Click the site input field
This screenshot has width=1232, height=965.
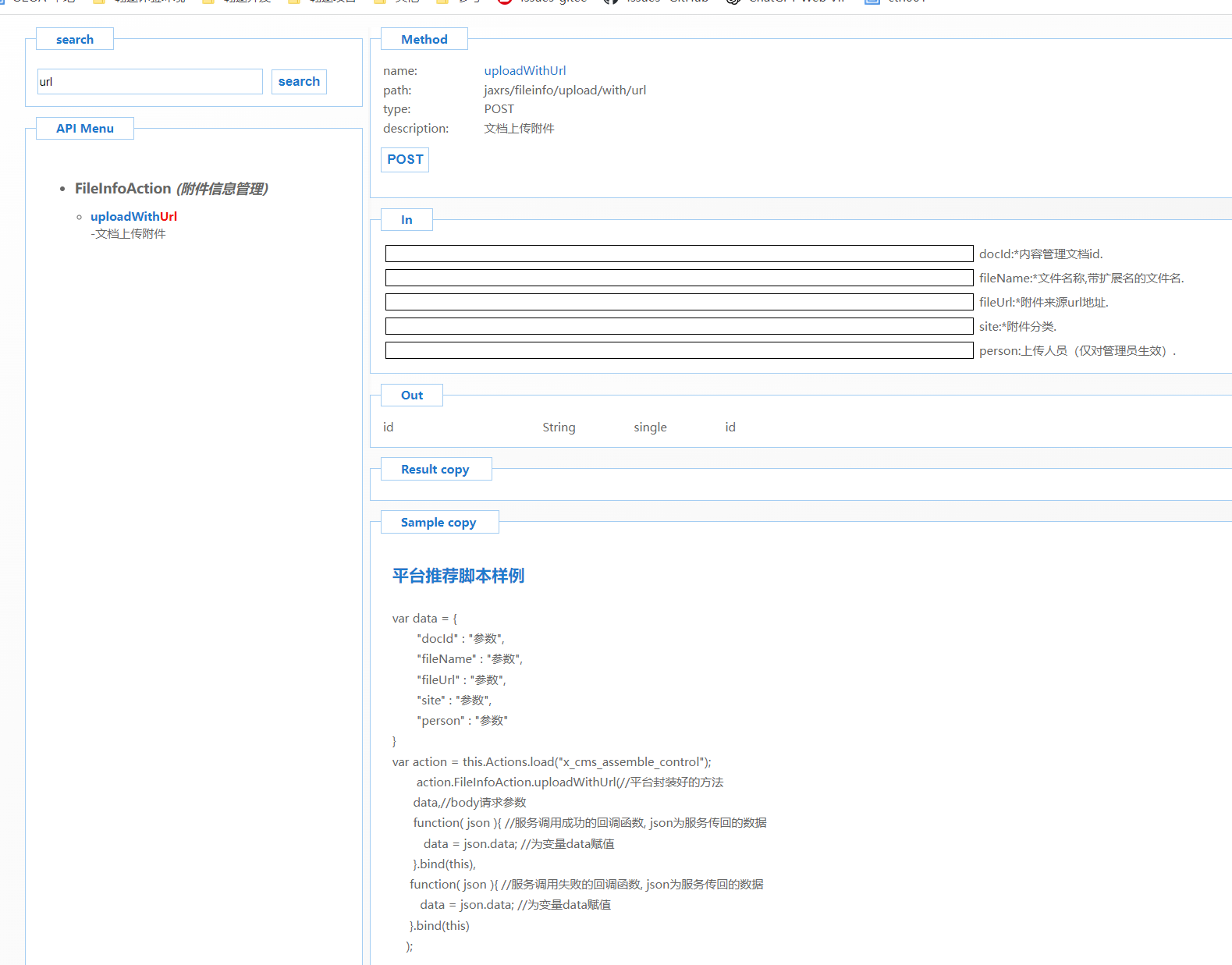[x=679, y=326]
